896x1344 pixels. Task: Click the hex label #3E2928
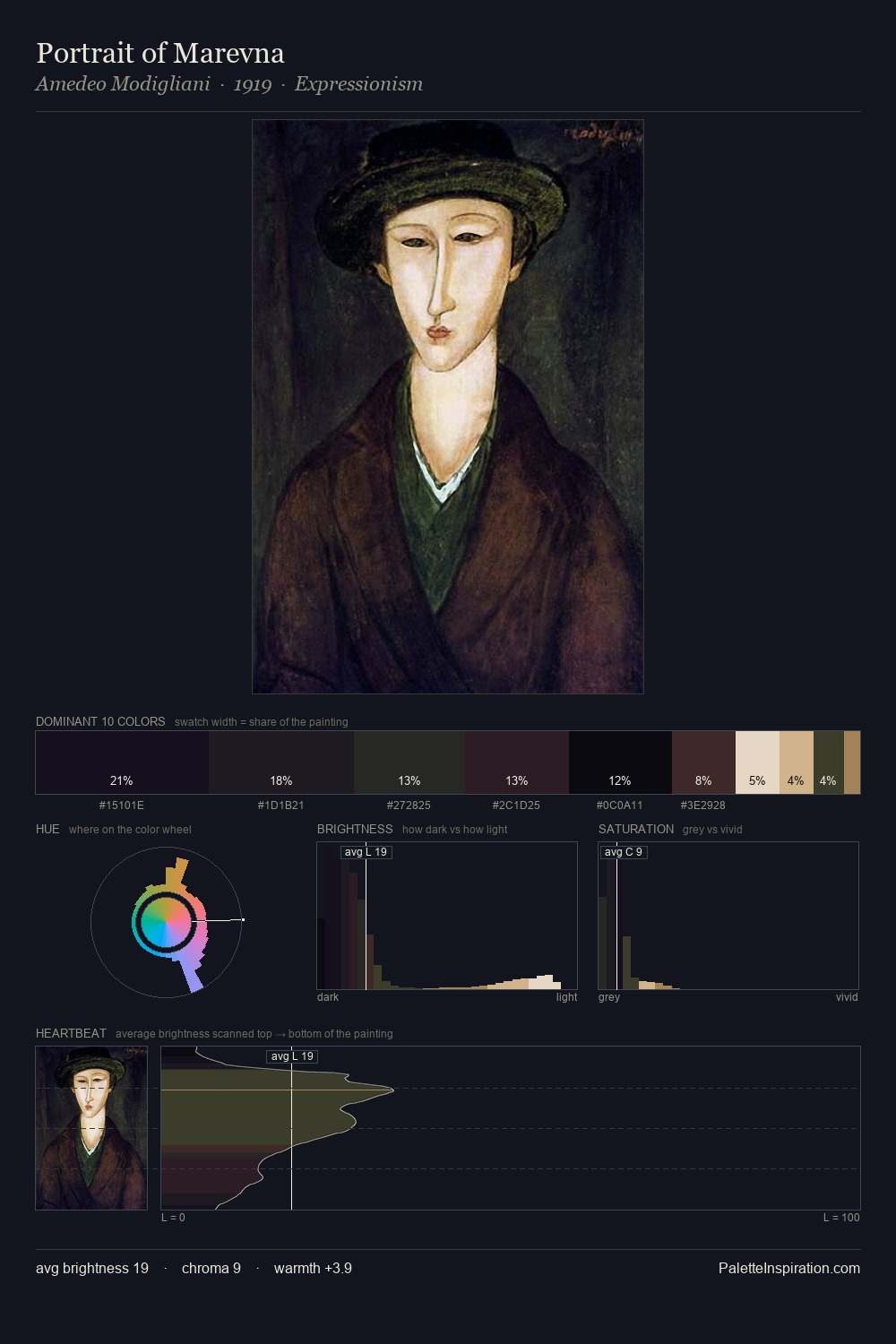pos(703,805)
